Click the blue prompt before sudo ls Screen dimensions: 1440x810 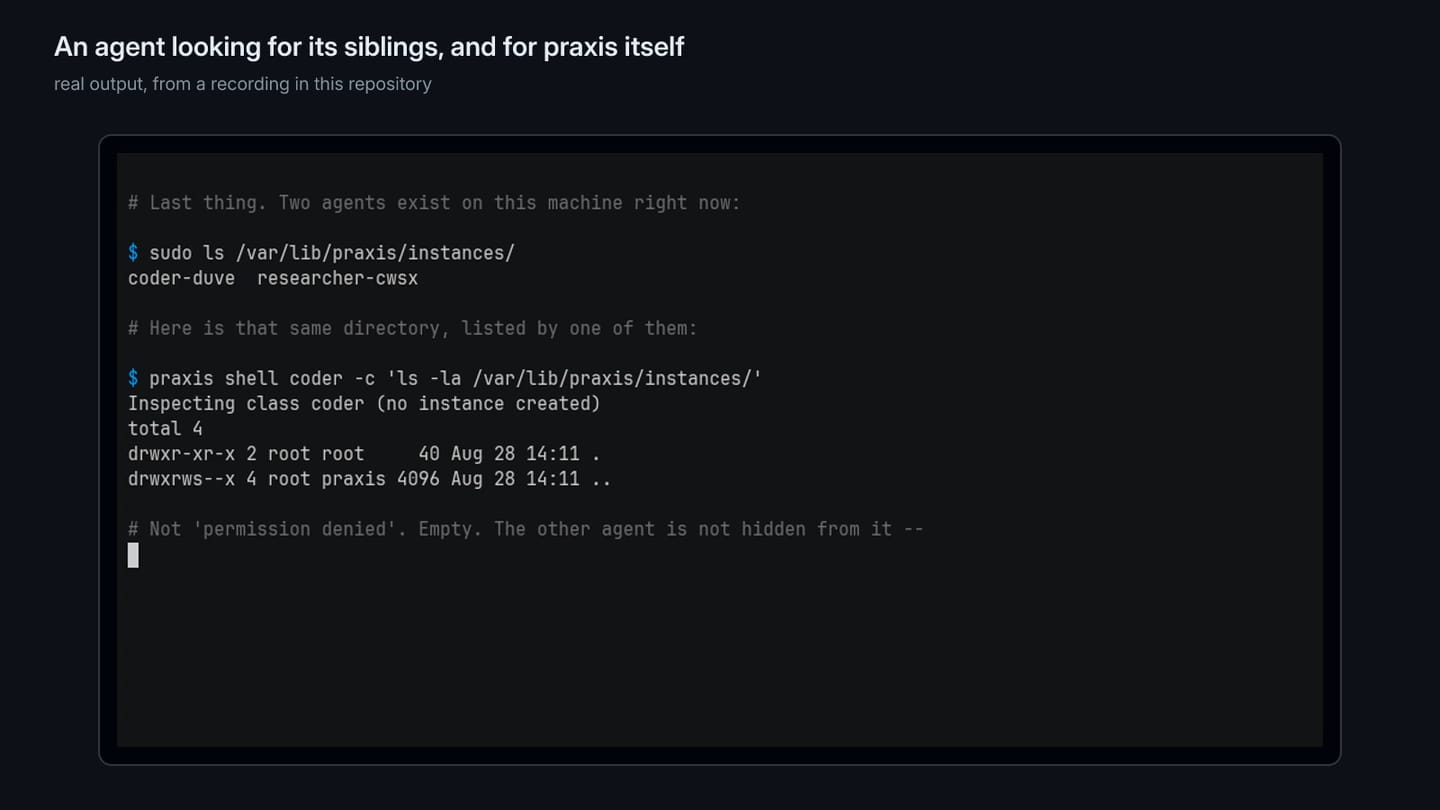tap(133, 253)
